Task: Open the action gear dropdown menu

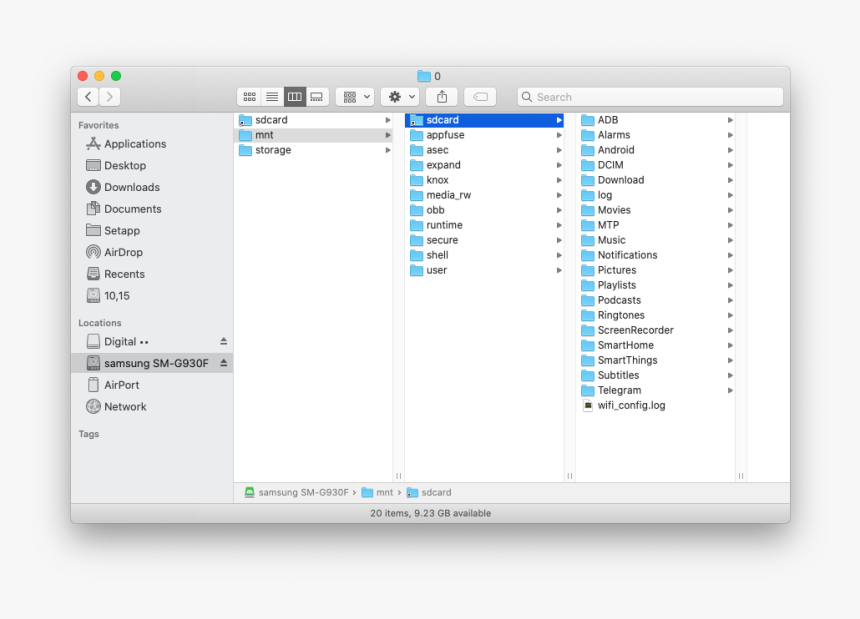Action: click(x=399, y=96)
